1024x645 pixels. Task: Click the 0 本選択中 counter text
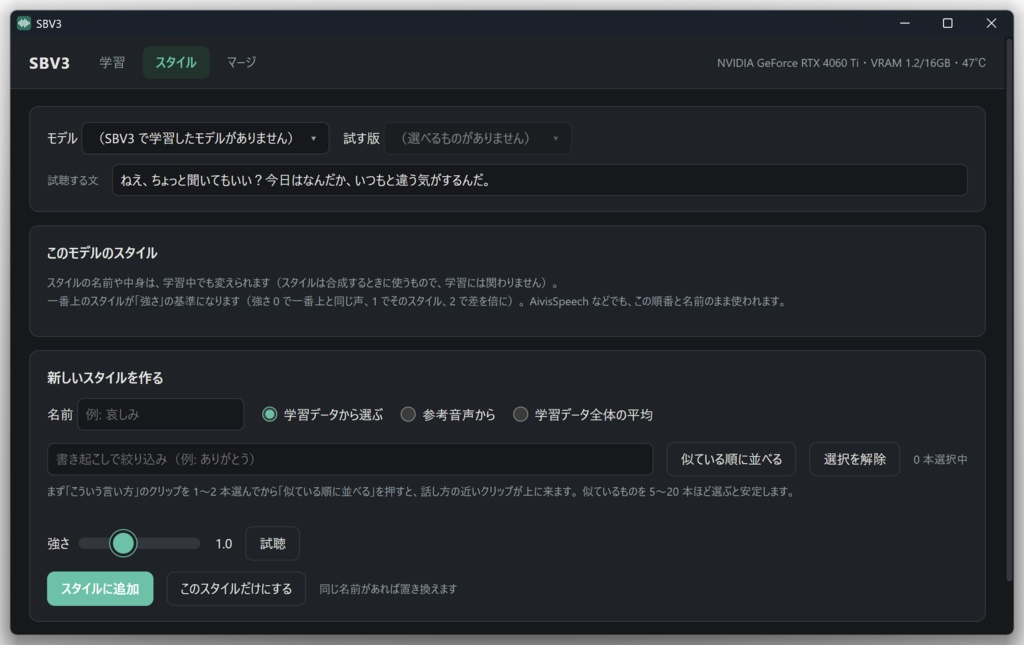(940, 460)
